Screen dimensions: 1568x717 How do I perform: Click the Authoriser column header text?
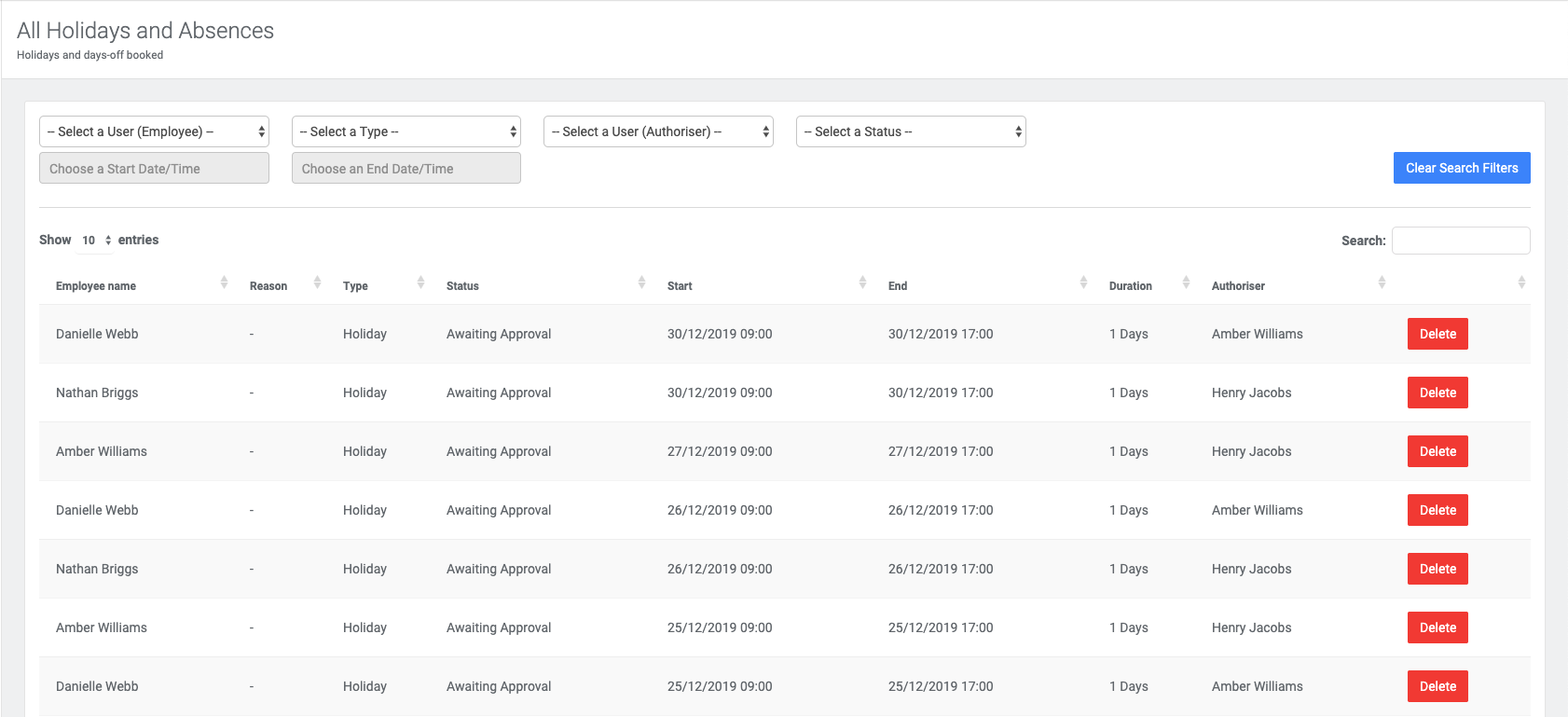pos(1238,286)
